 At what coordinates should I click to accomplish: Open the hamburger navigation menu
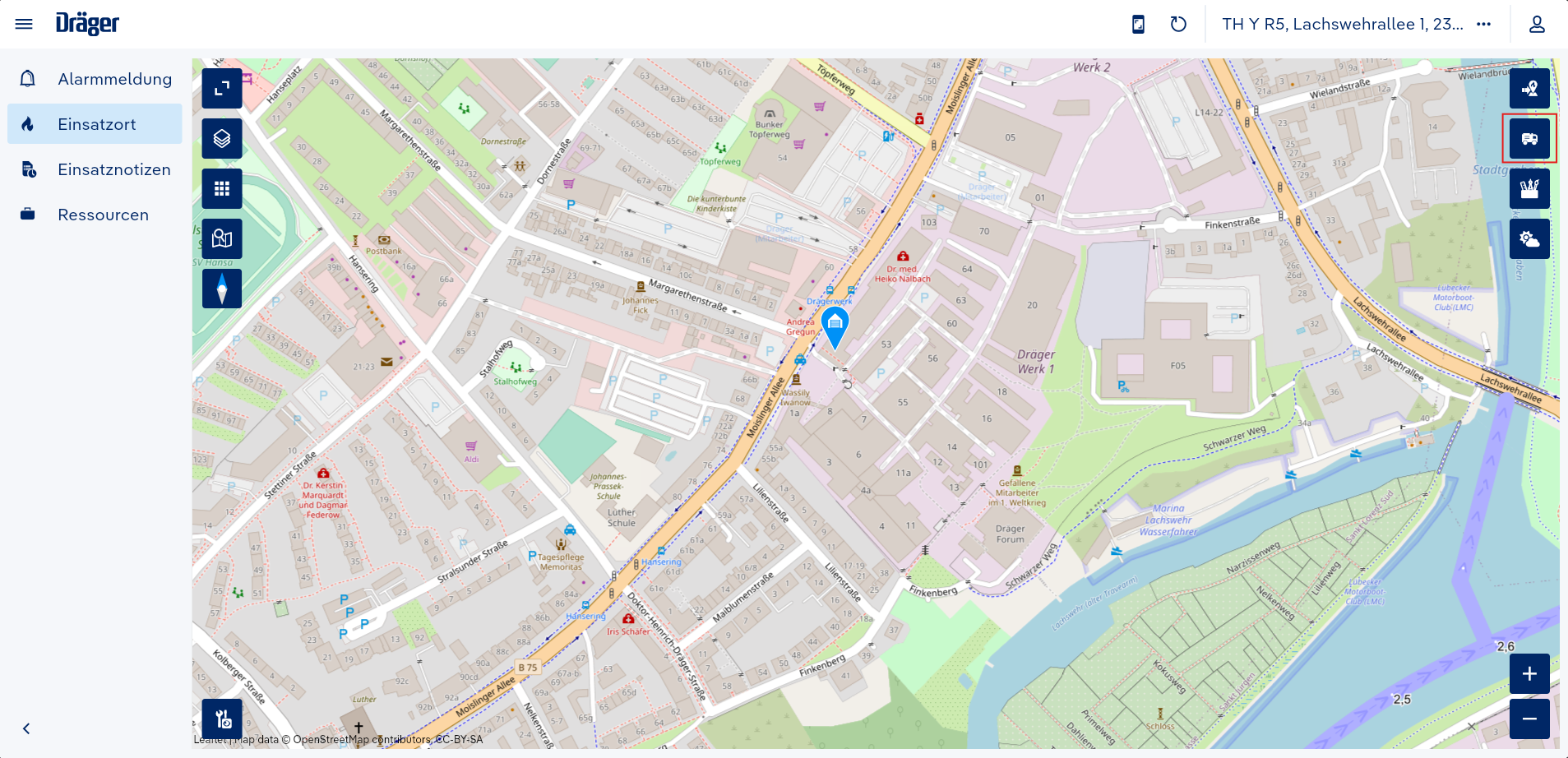(x=24, y=24)
